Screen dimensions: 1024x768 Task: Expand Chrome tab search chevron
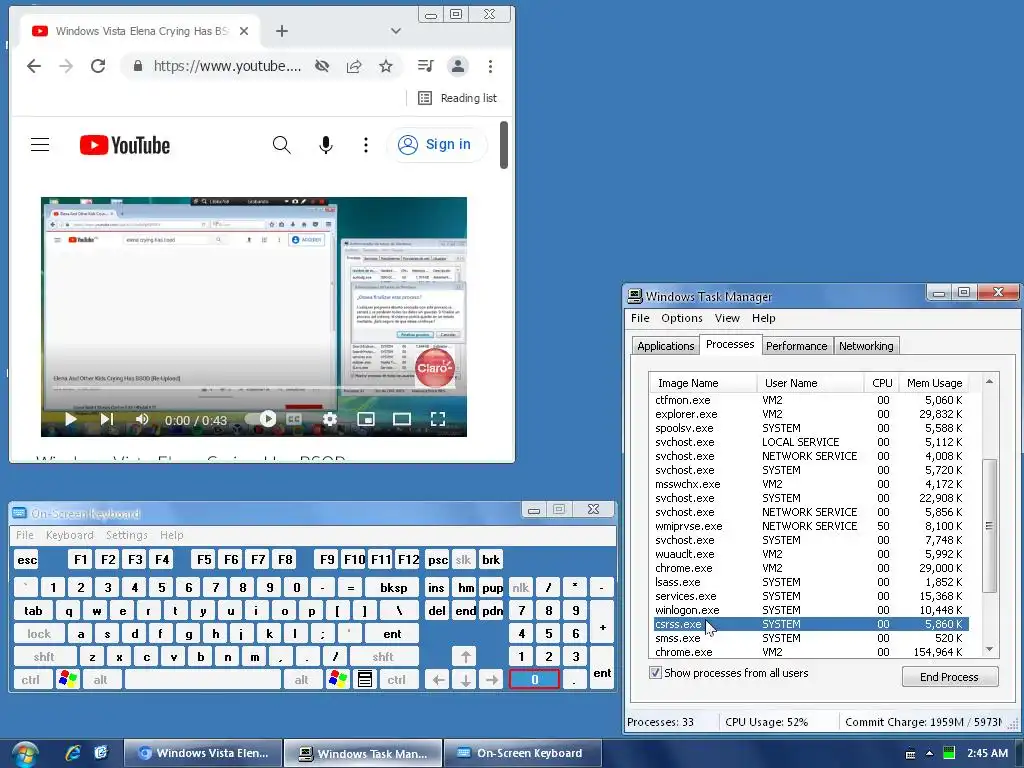coord(396,31)
